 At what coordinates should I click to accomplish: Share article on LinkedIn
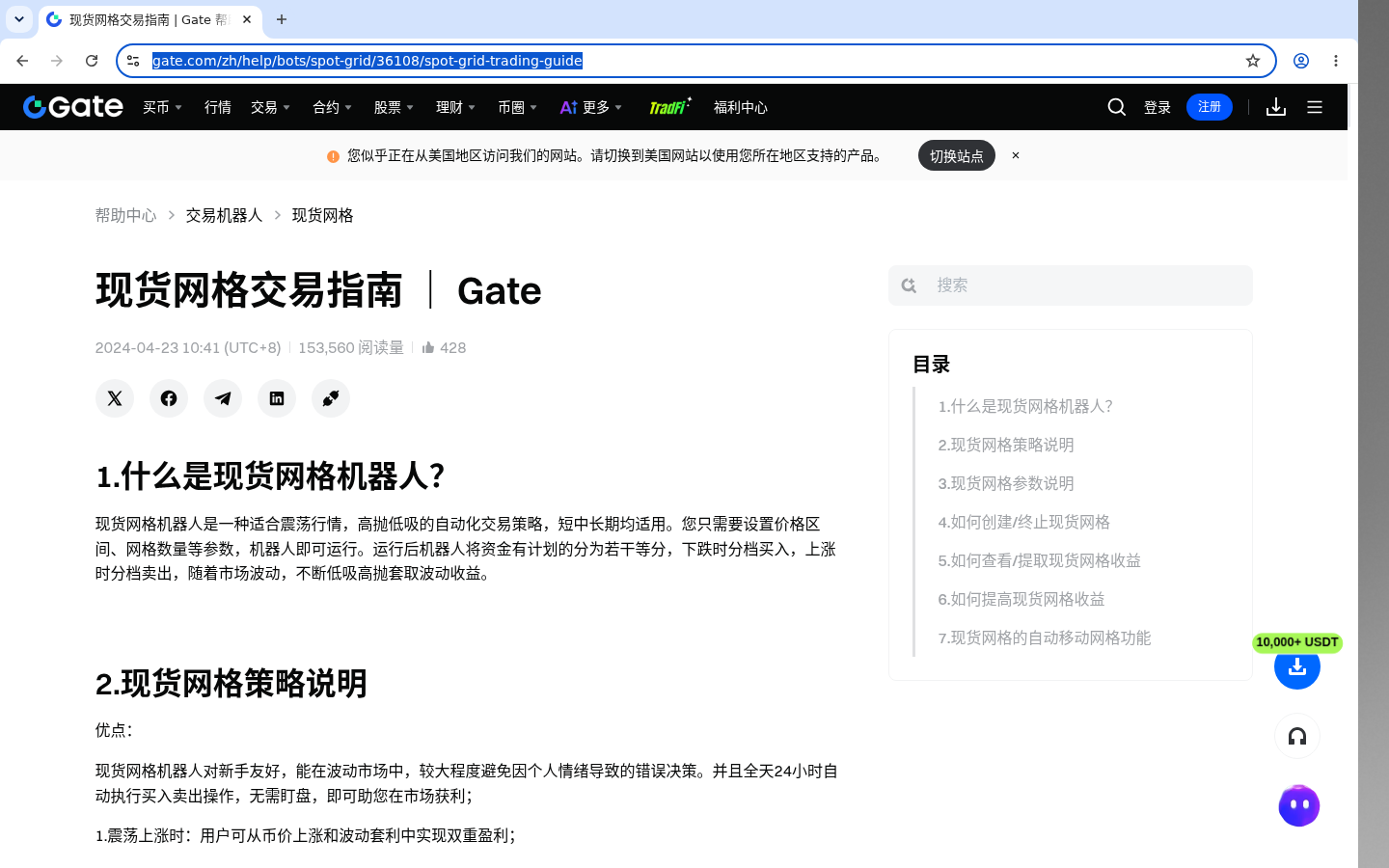pyautogui.click(x=277, y=398)
